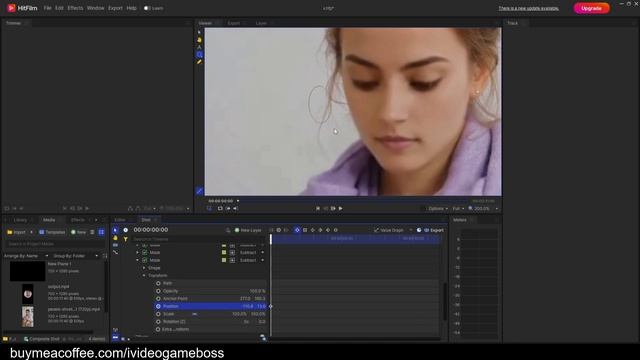Expand the first Mask row

[138, 253]
